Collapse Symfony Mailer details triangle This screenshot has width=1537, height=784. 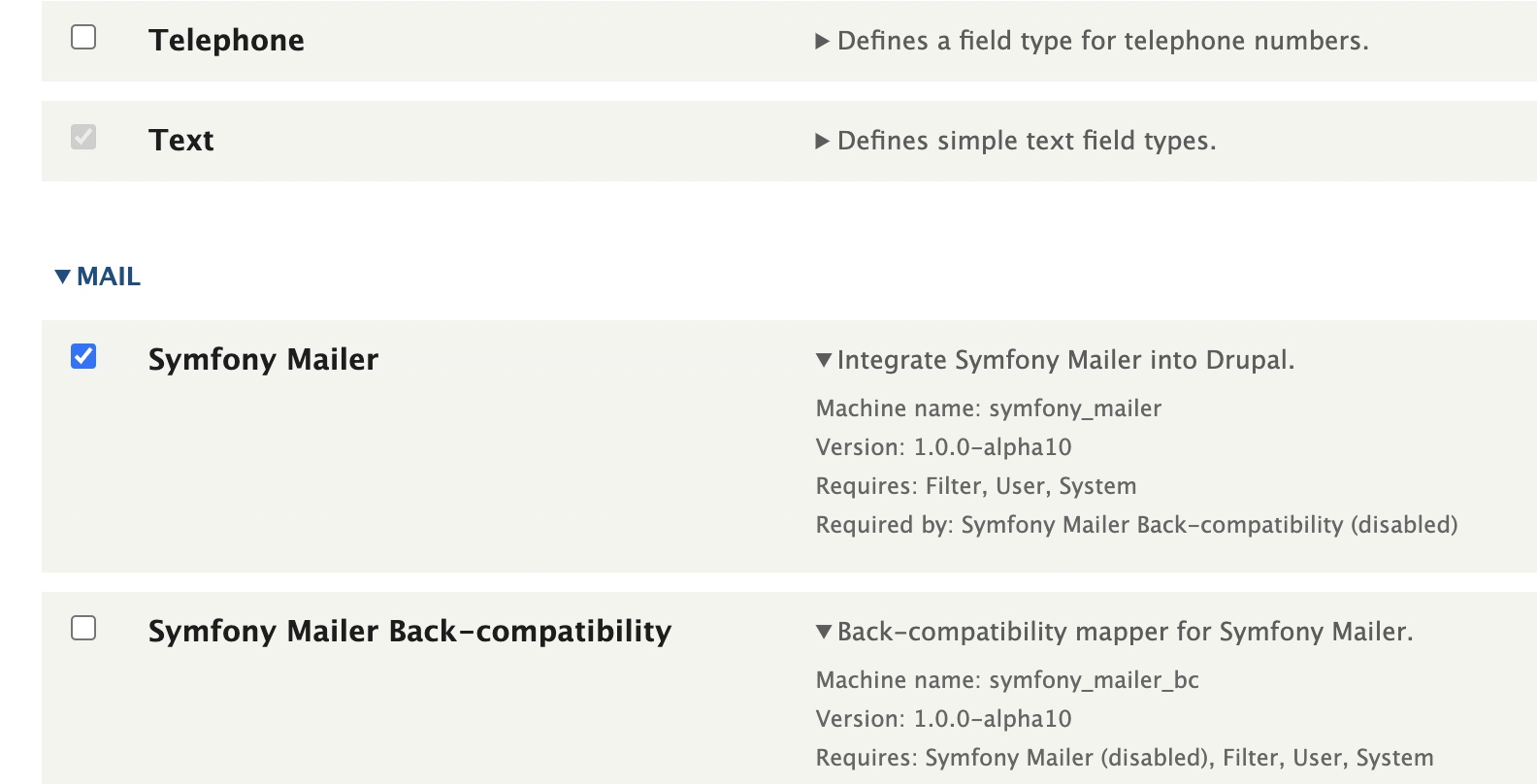[x=824, y=360]
